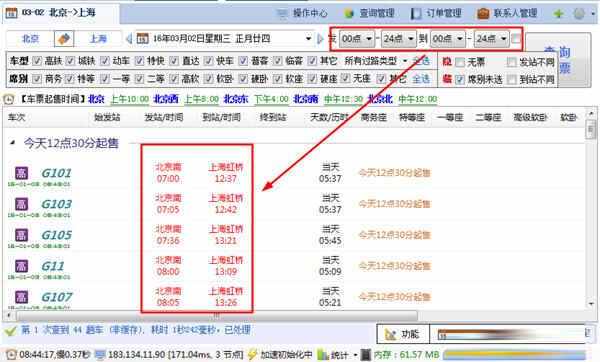Click the green plus add icon

[x=559, y=13]
